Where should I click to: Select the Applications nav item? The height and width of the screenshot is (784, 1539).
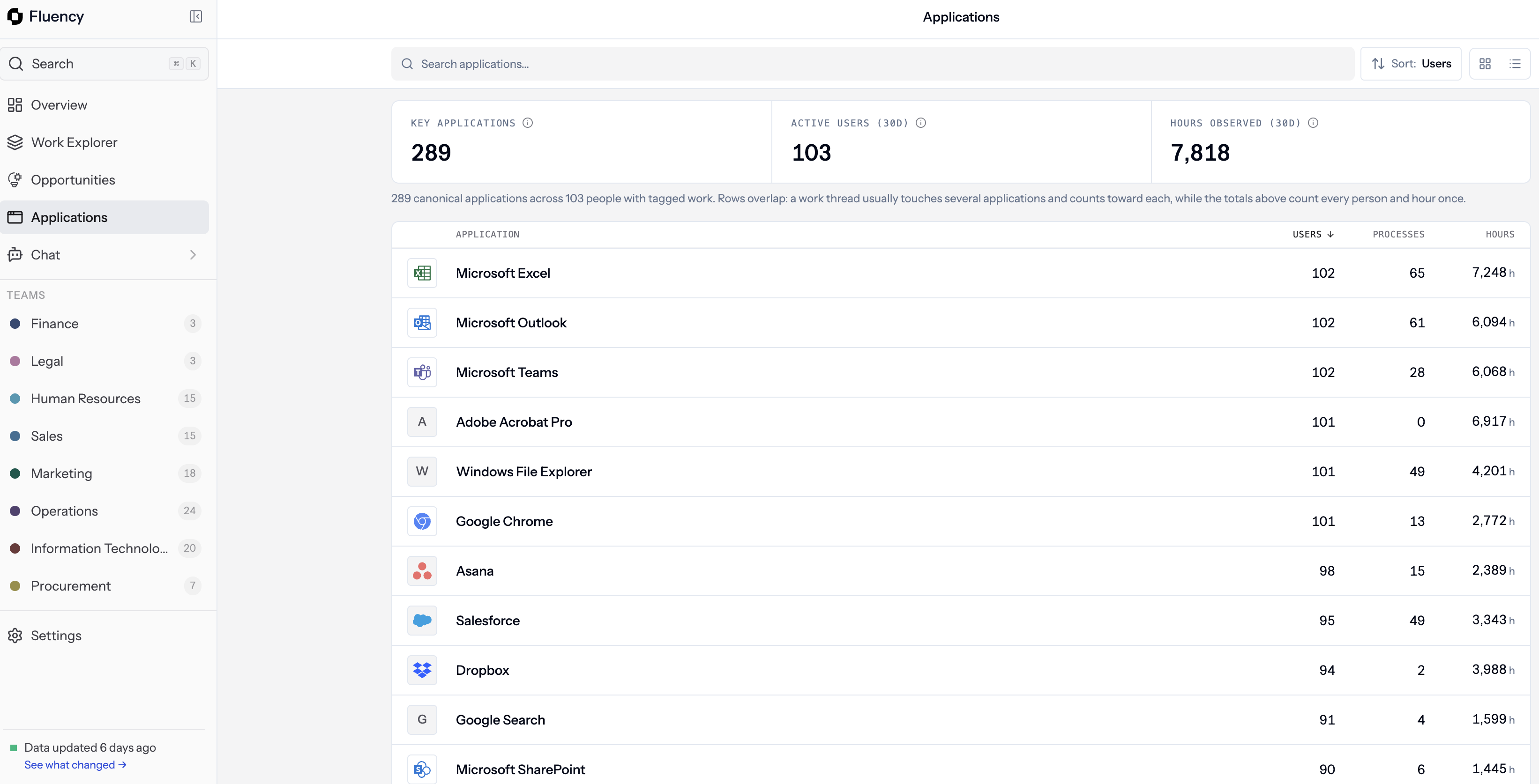coord(105,217)
